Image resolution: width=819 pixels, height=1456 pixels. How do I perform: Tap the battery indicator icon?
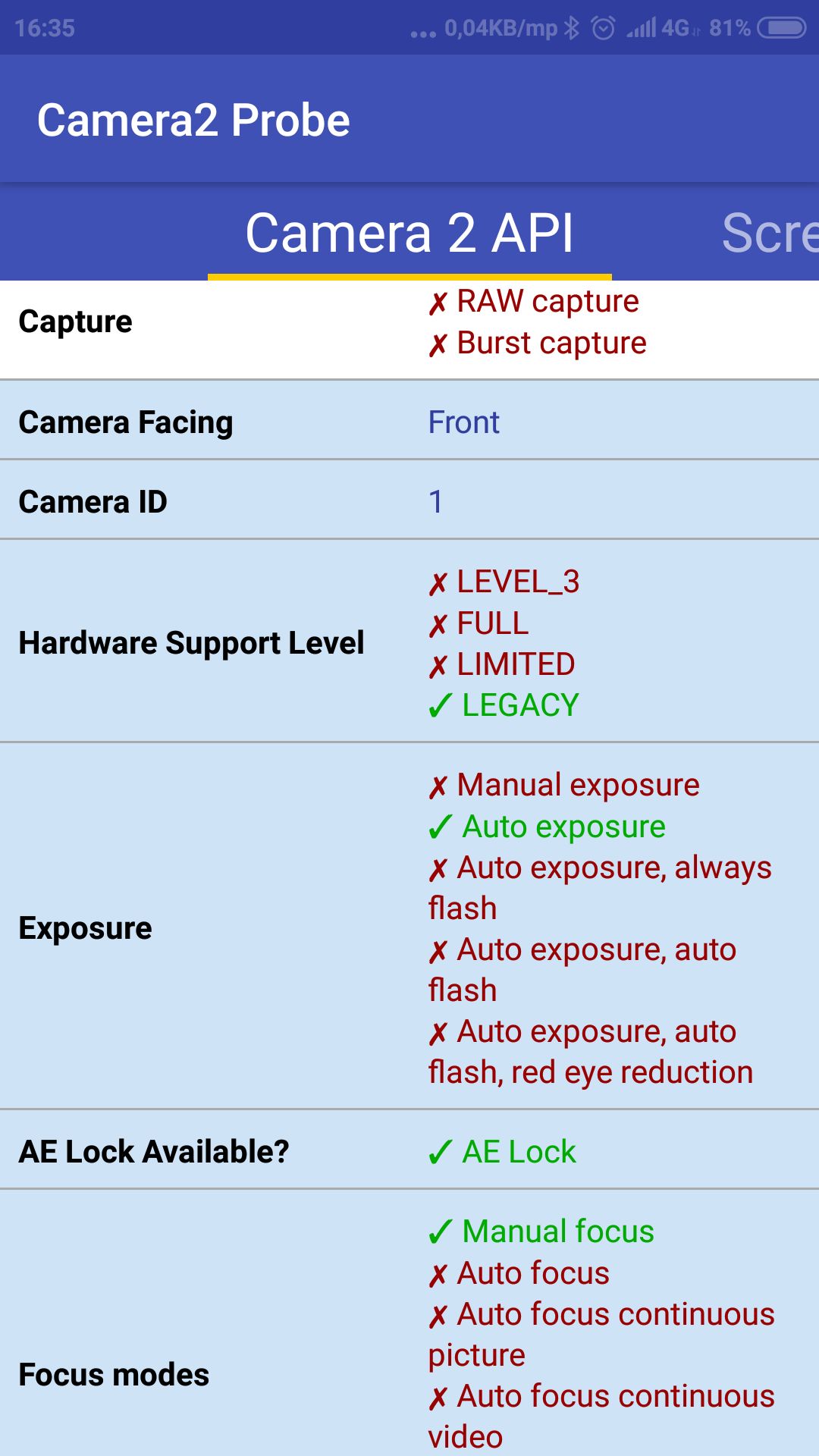click(781, 29)
